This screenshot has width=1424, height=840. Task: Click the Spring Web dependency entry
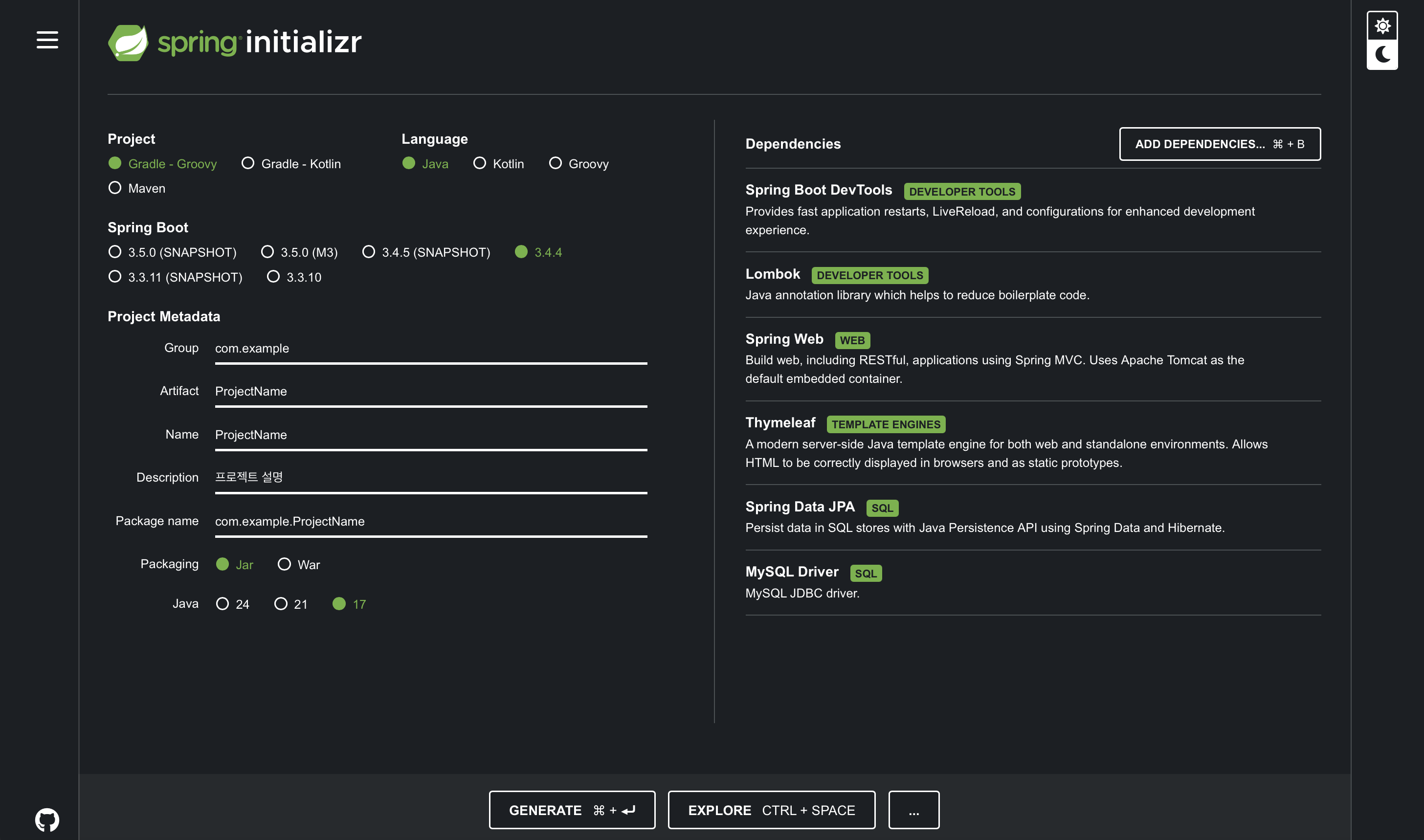[x=1033, y=358]
